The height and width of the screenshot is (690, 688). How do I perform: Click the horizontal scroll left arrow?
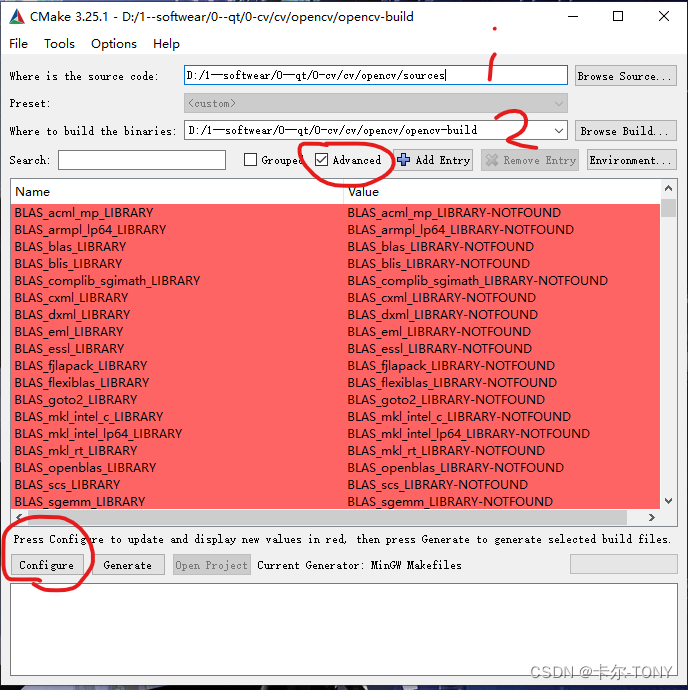click(x=19, y=518)
